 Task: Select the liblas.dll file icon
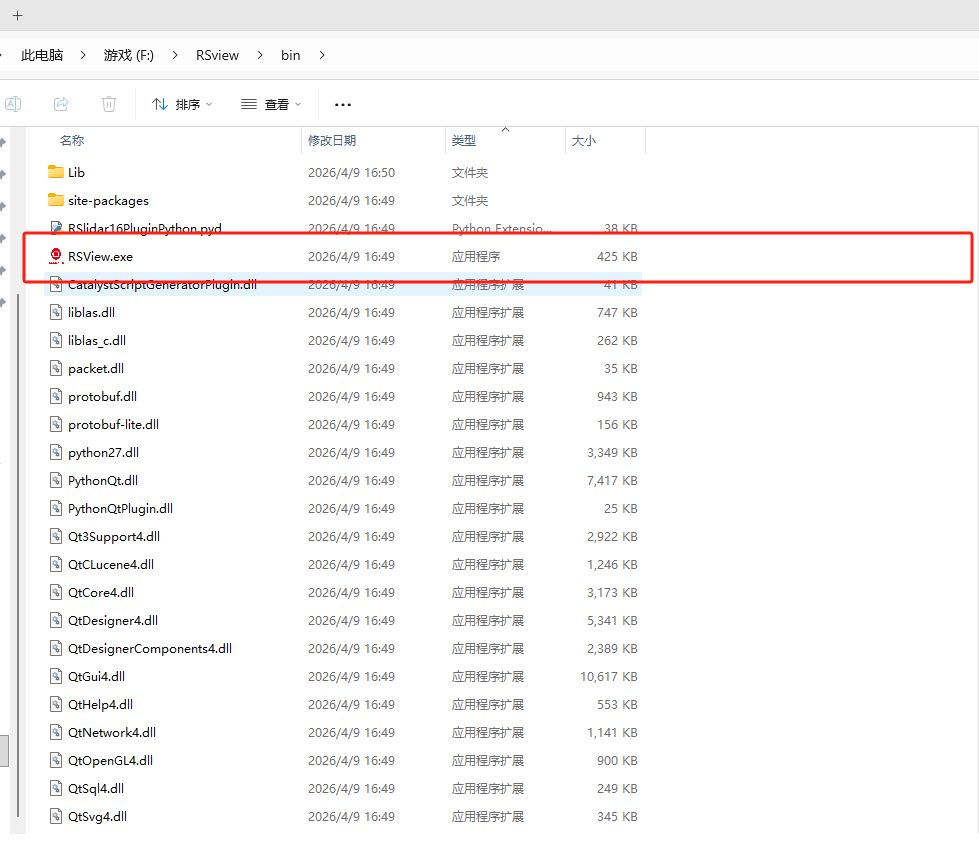point(56,312)
